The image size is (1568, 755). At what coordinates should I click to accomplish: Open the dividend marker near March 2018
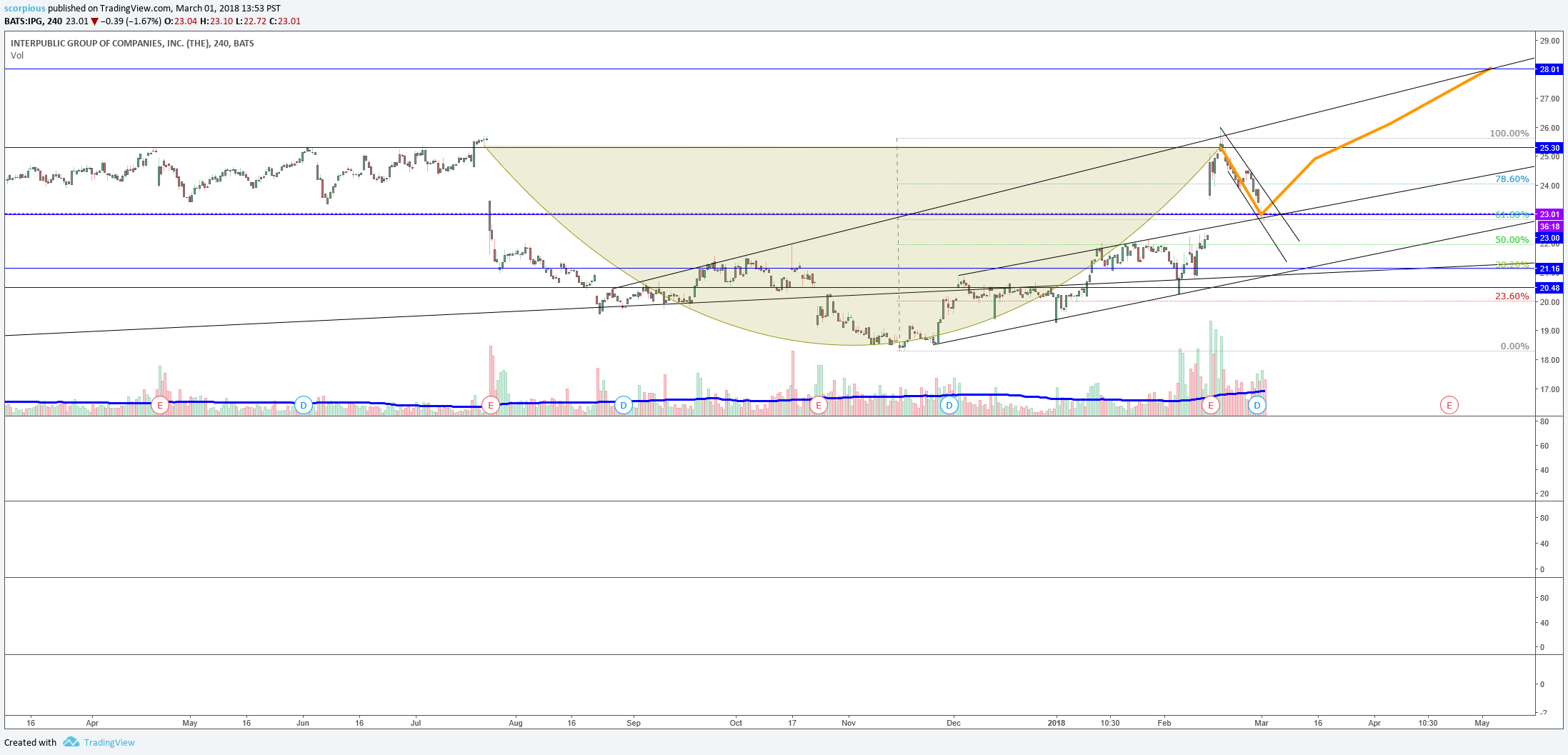point(1257,406)
